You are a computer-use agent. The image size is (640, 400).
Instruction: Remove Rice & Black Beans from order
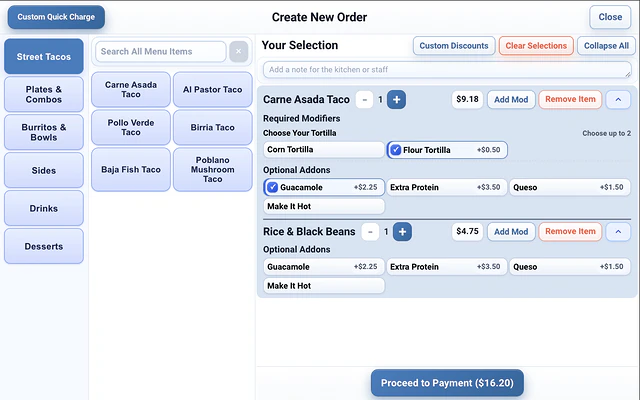pos(570,232)
